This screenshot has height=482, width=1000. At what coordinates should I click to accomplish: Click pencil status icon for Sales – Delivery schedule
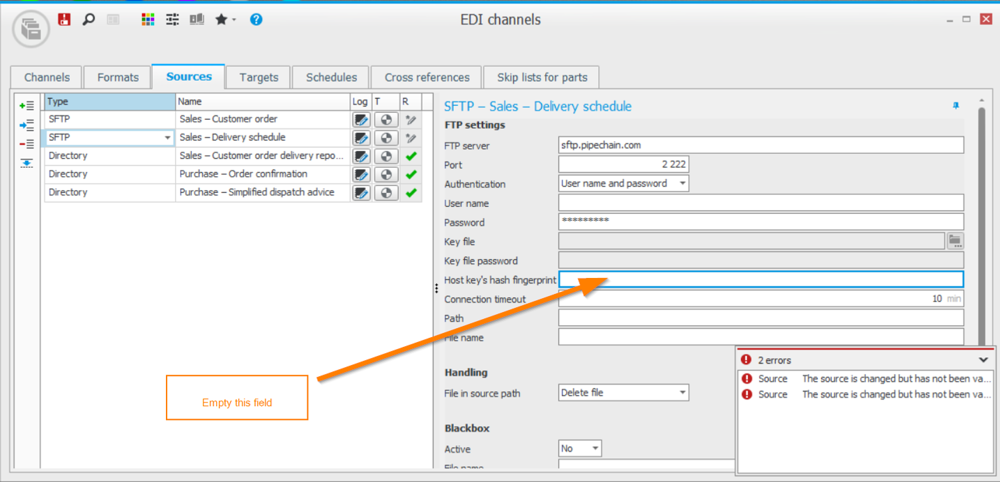411,138
